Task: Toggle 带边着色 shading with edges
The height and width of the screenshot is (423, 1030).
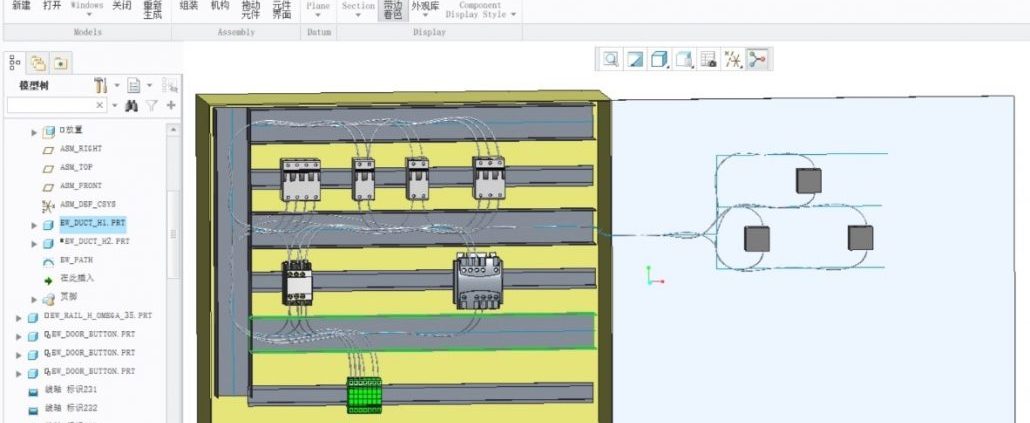Action: point(393,10)
